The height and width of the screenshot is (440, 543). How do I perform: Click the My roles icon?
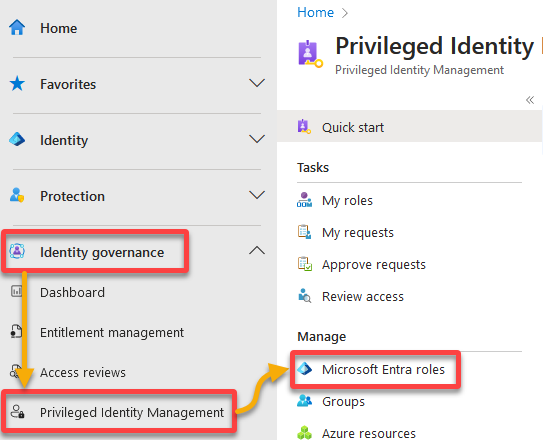[x=304, y=200]
